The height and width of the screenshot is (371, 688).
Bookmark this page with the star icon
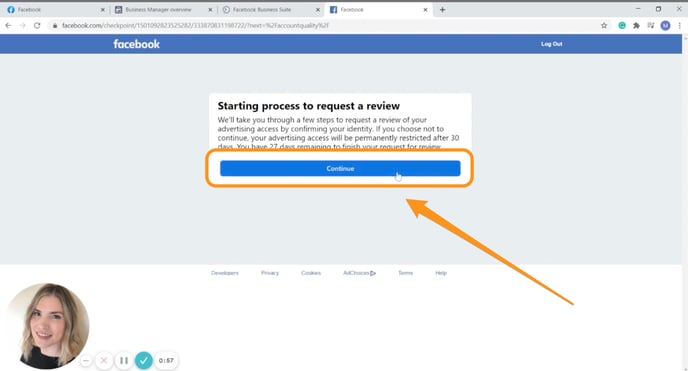pos(604,25)
